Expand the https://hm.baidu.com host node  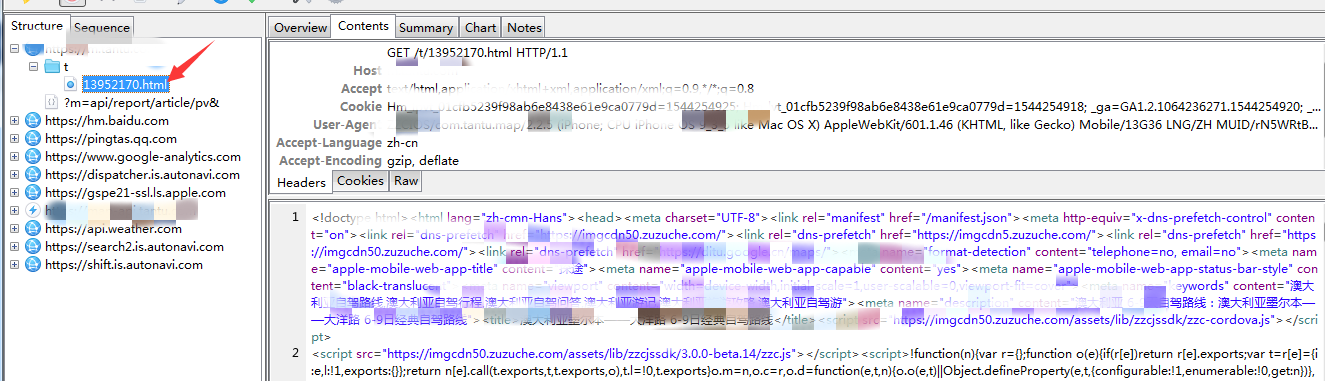pyautogui.click(x=14, y=120)
